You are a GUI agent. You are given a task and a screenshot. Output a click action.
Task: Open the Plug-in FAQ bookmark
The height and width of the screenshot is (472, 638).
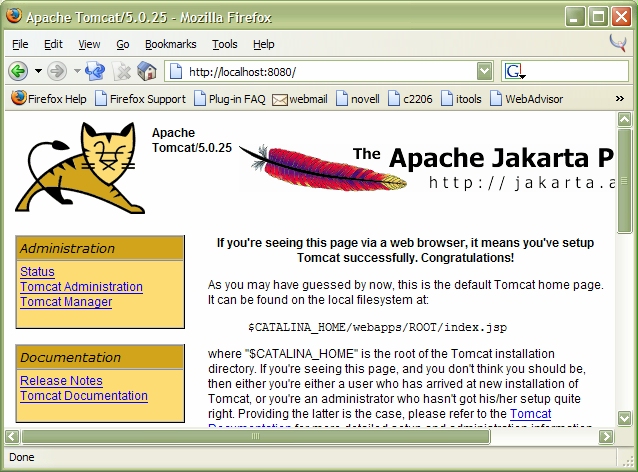230,99
